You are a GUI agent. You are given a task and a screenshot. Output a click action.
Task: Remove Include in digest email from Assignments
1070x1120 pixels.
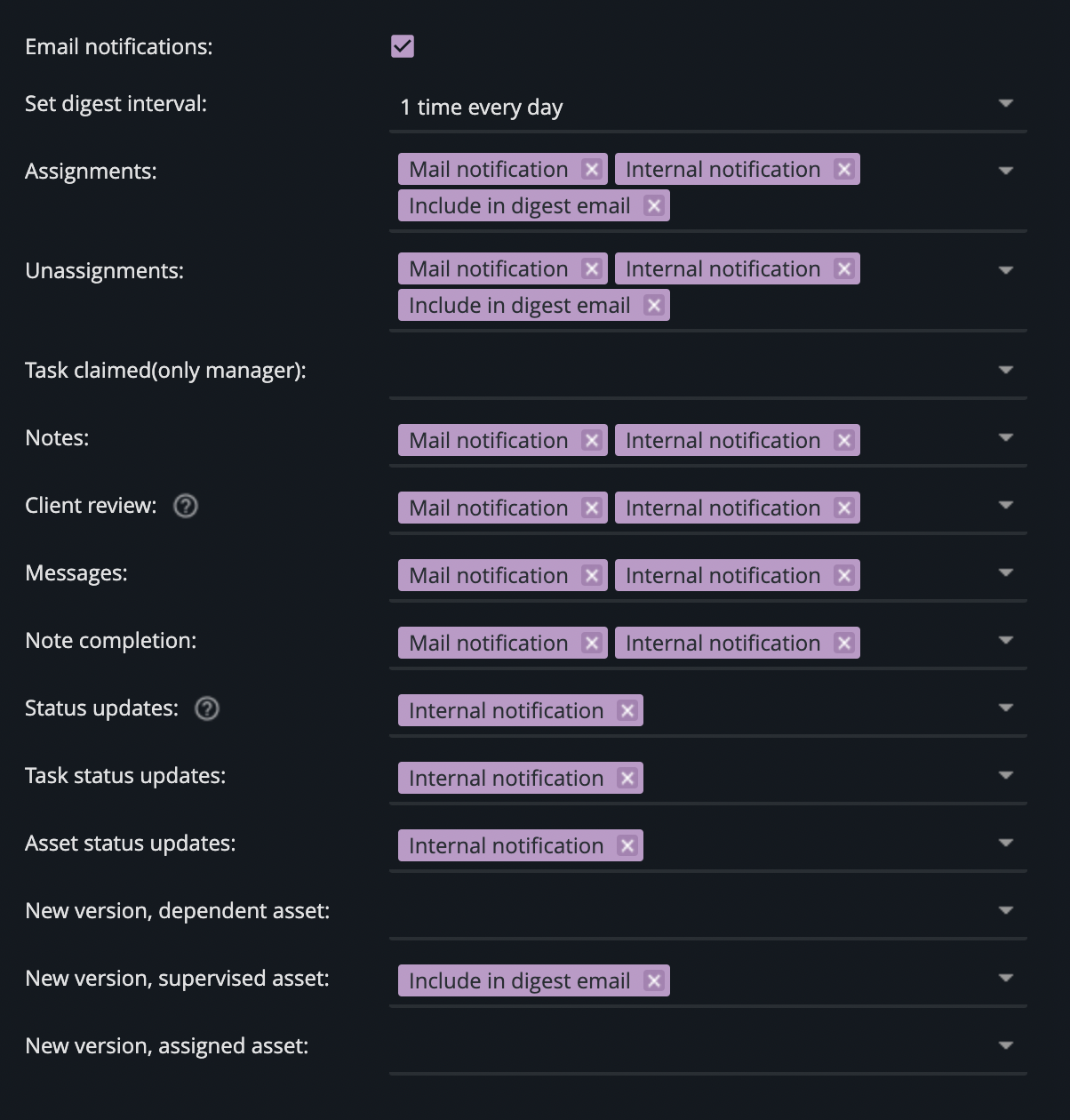tap(654, 205)
